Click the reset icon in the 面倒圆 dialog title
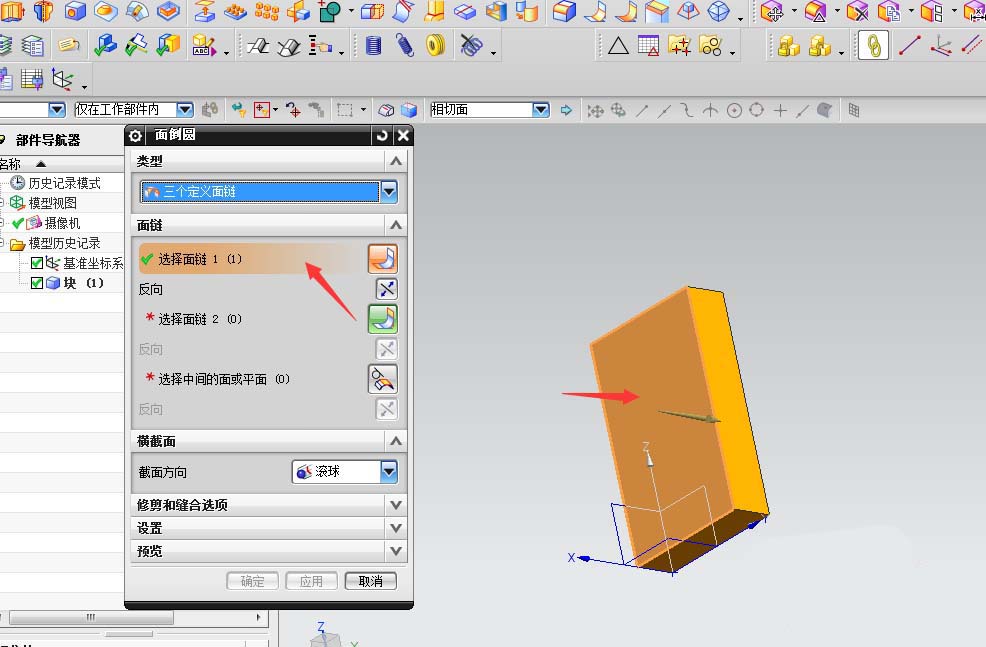Viewport: 986px width, 647px height. pyautogui.click(x=382, y=135)
